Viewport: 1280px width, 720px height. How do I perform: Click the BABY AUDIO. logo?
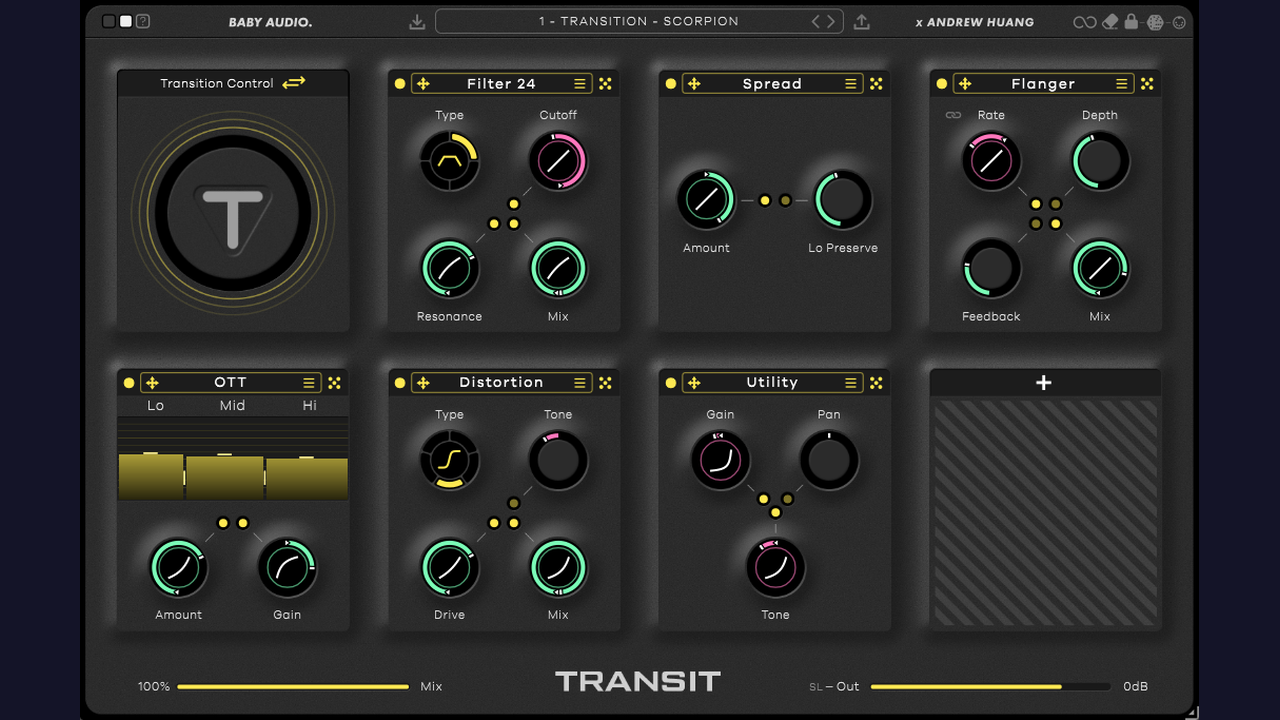click(x=270, y=22)
